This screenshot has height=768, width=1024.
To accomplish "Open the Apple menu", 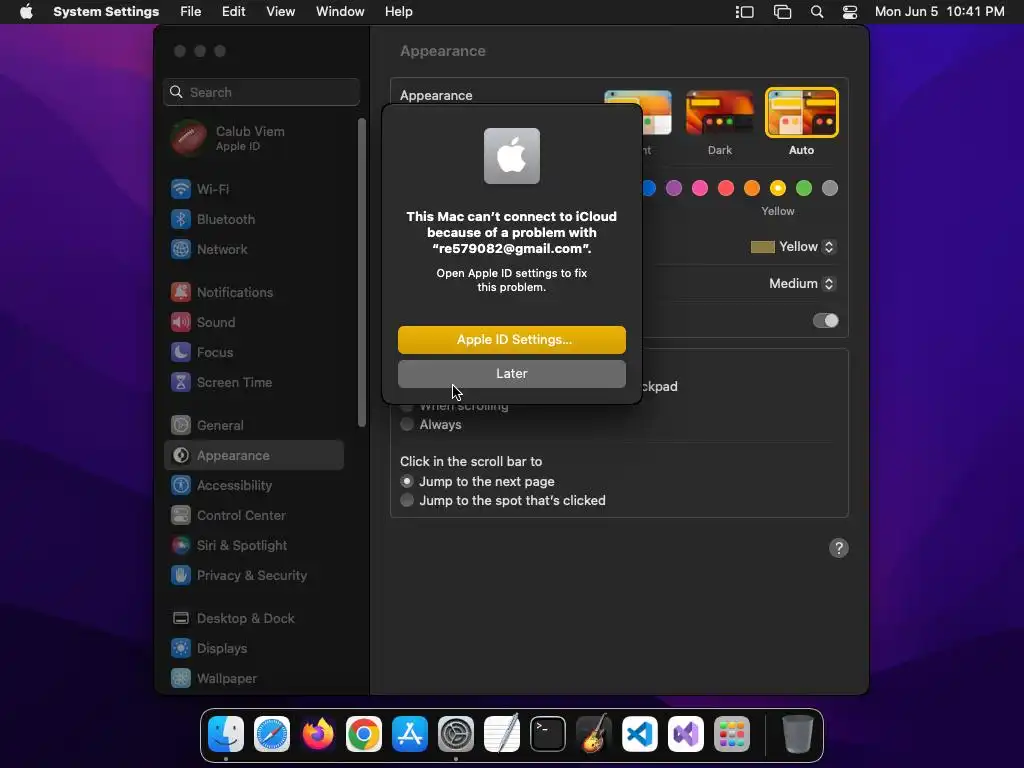I will point(26,12).
